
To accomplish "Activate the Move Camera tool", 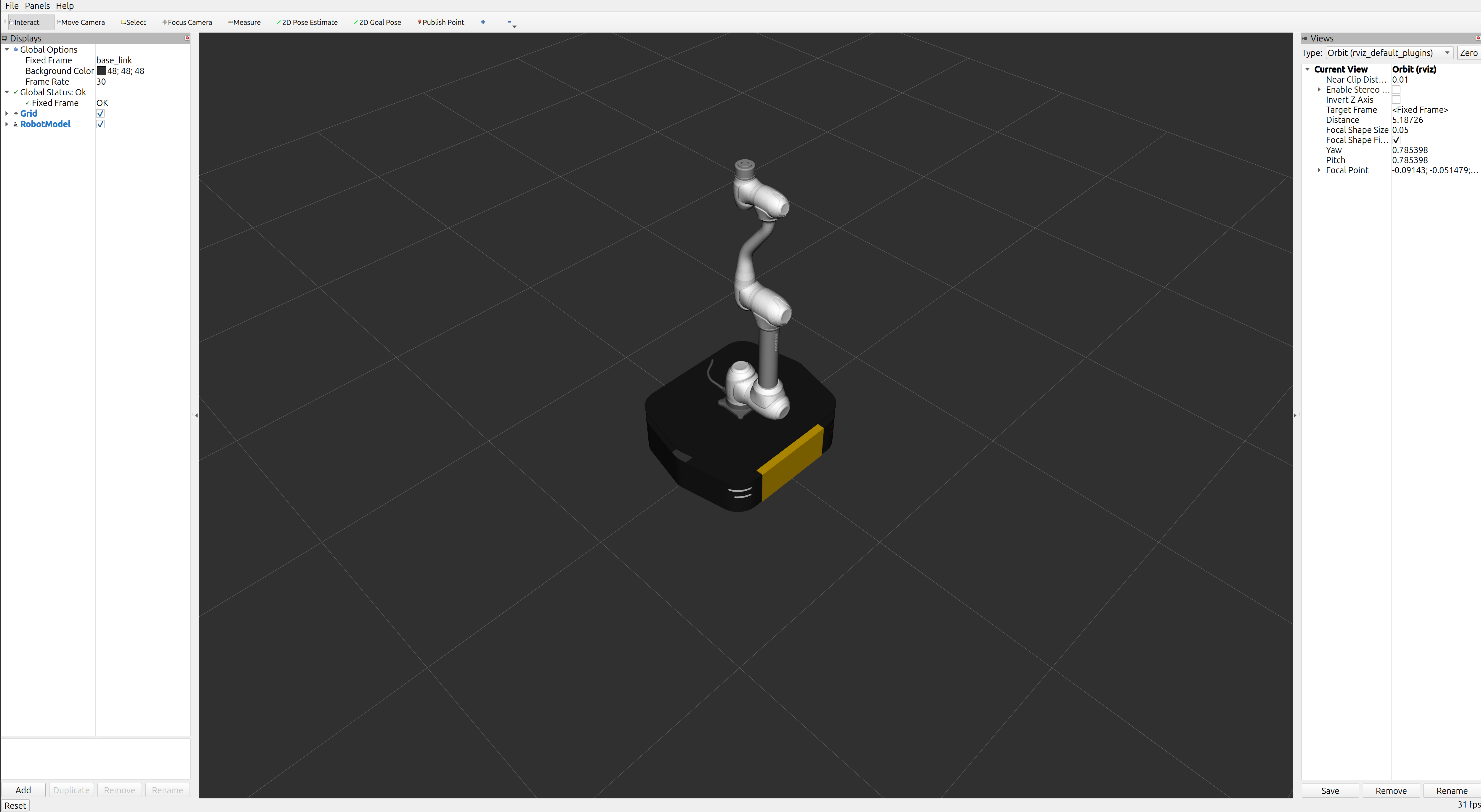I will (x=81, y=23).
